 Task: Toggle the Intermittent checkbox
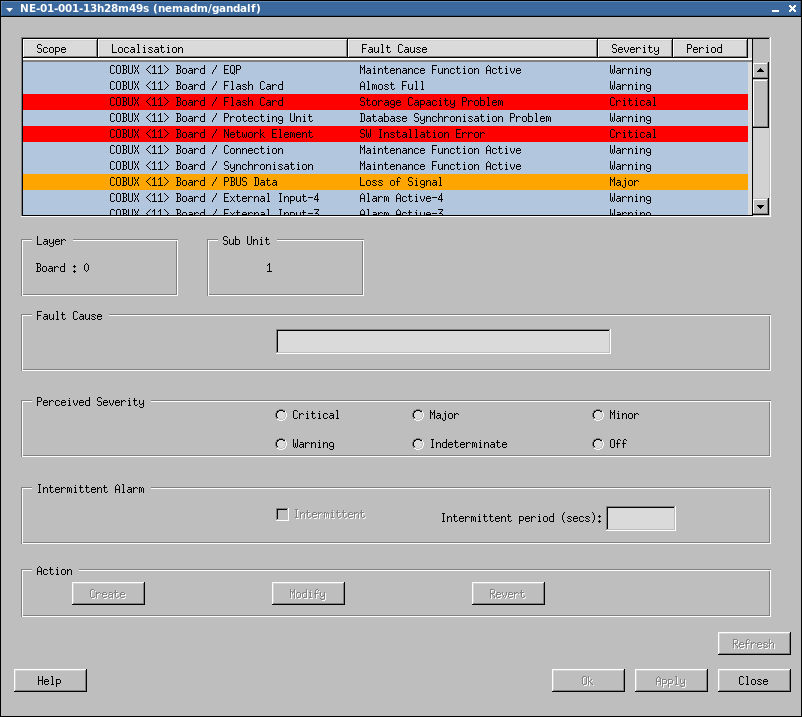tap(283, 515)
